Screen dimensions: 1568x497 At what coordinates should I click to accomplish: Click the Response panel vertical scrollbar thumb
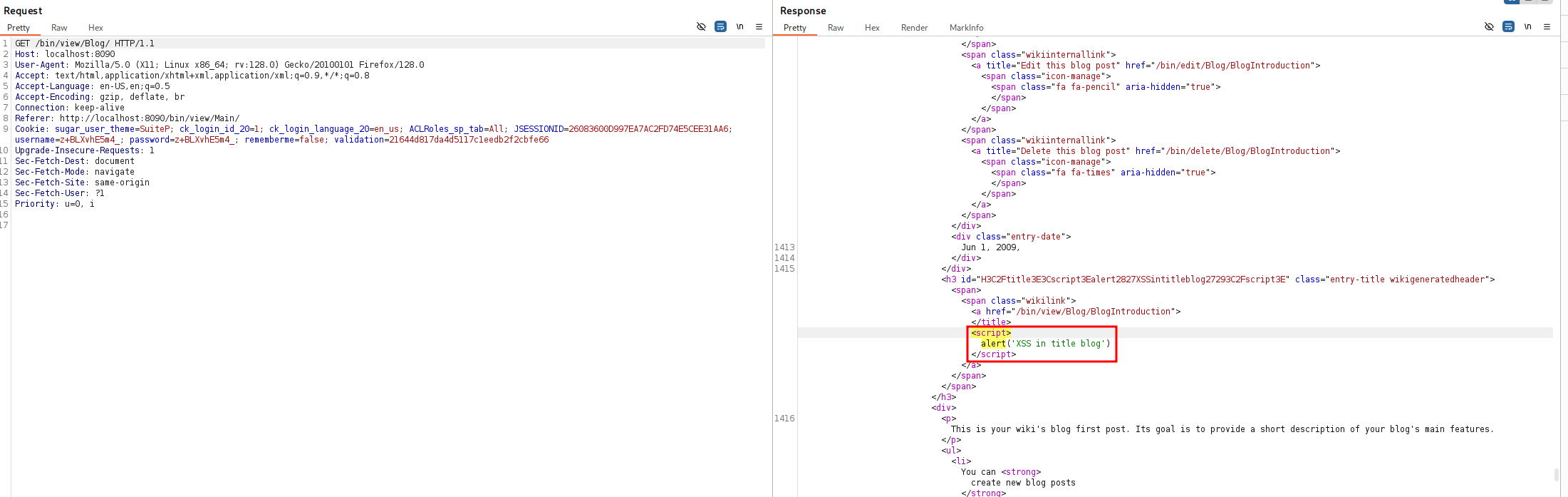pos(1556,474)
